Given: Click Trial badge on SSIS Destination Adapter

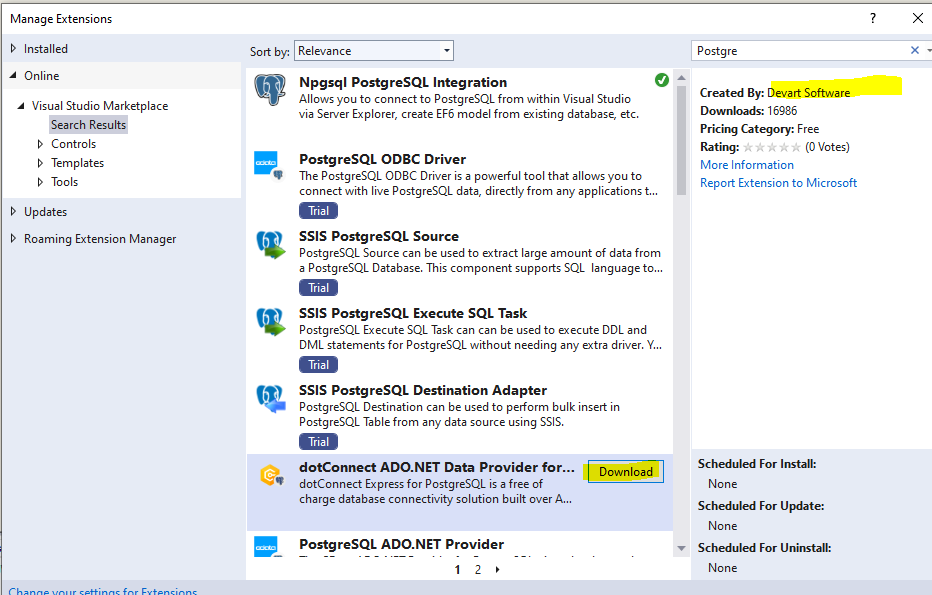Looking at the screenshot, I should (319, 442).
